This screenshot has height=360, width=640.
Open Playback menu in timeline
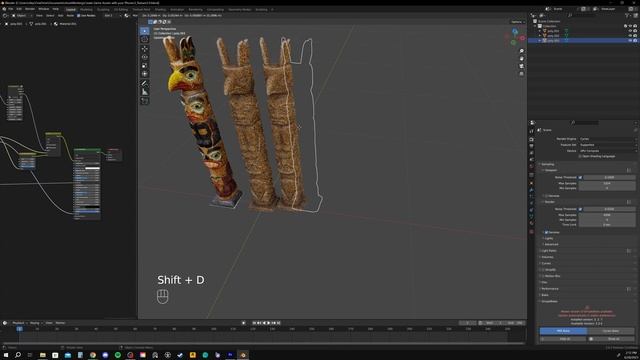(19, 323)
